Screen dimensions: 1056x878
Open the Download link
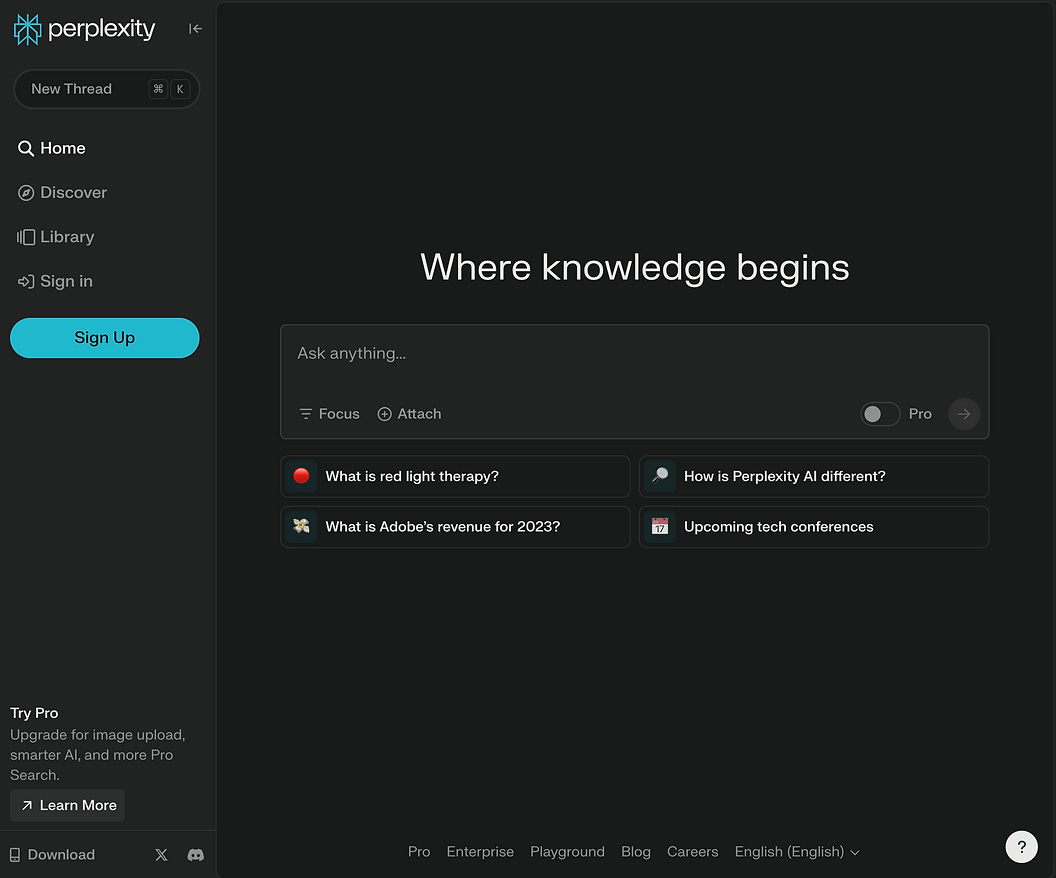pos(52,855)
